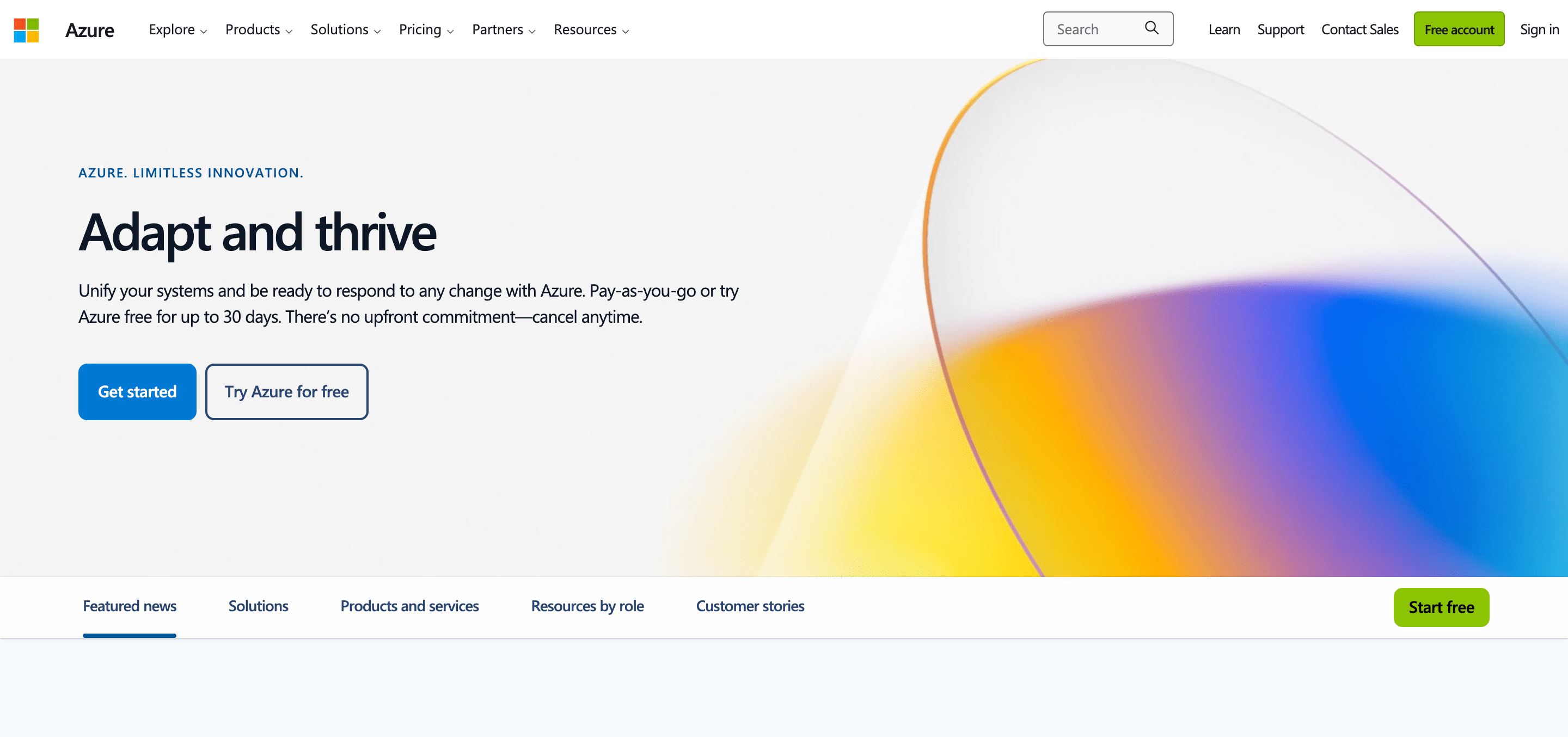Expand the Resources dropdown menu
The width and height of the screenshot is (1568, 737).
(x=591, y=30)
